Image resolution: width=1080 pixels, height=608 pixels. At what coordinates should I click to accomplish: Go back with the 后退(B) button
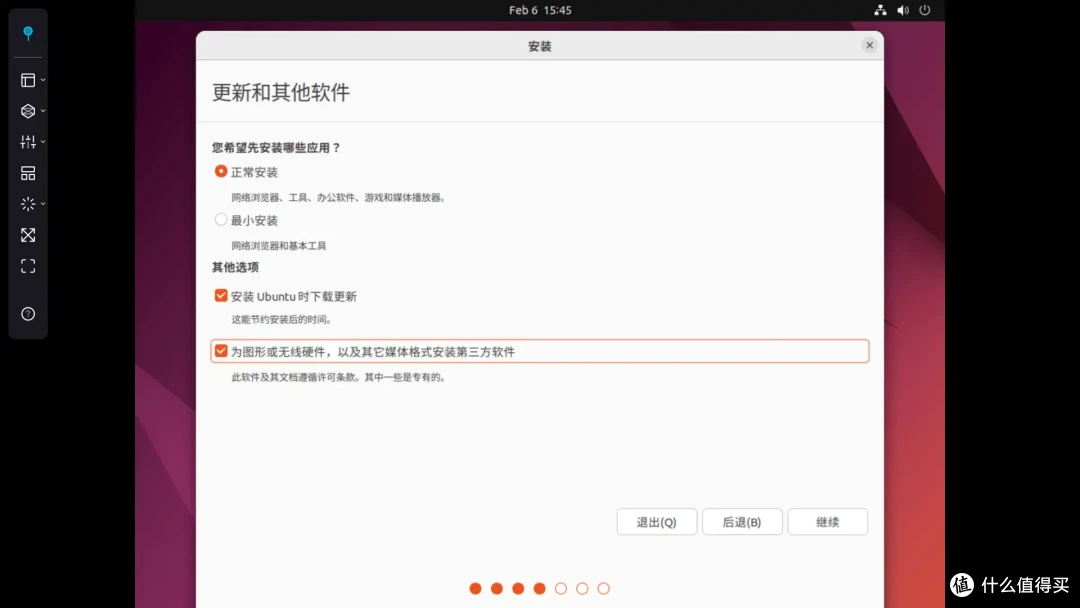click(x=742, y=521)
